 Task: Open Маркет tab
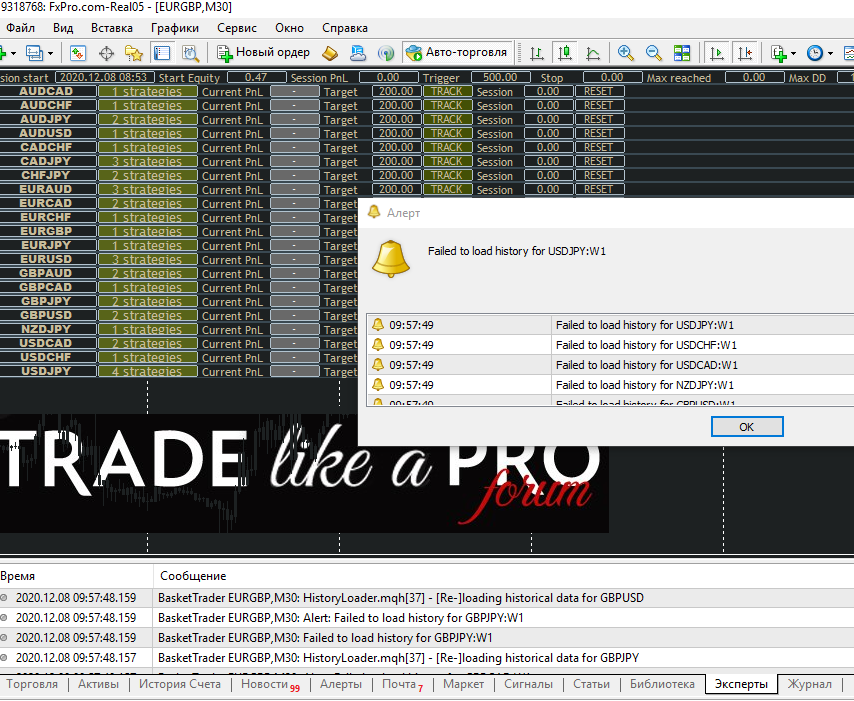pyautogui.click(x=463, y=684)
